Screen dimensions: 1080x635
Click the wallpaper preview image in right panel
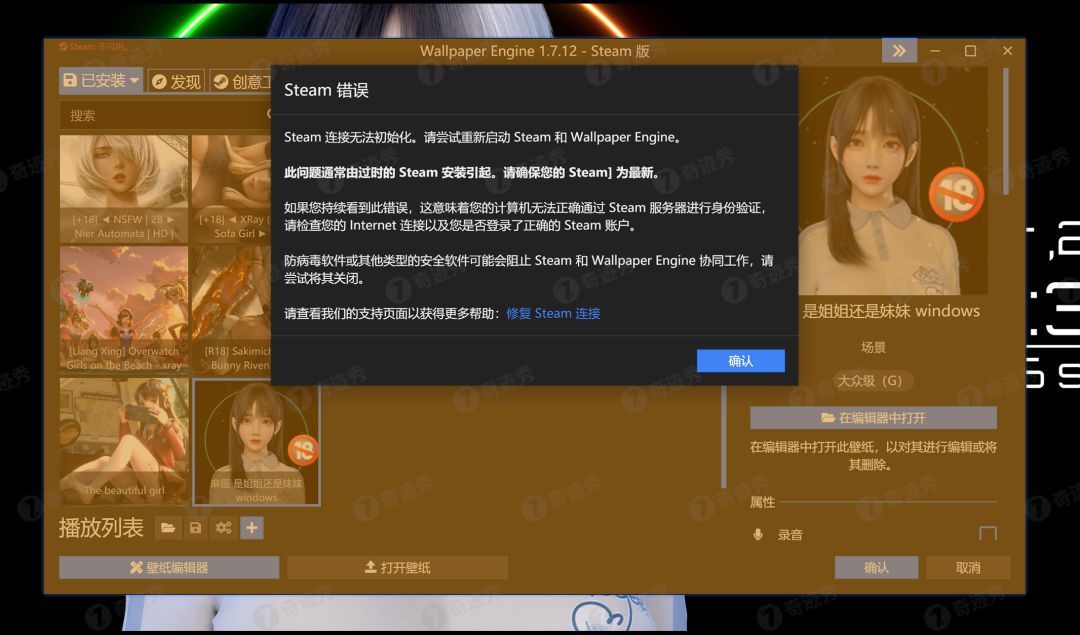click(893, 180)
